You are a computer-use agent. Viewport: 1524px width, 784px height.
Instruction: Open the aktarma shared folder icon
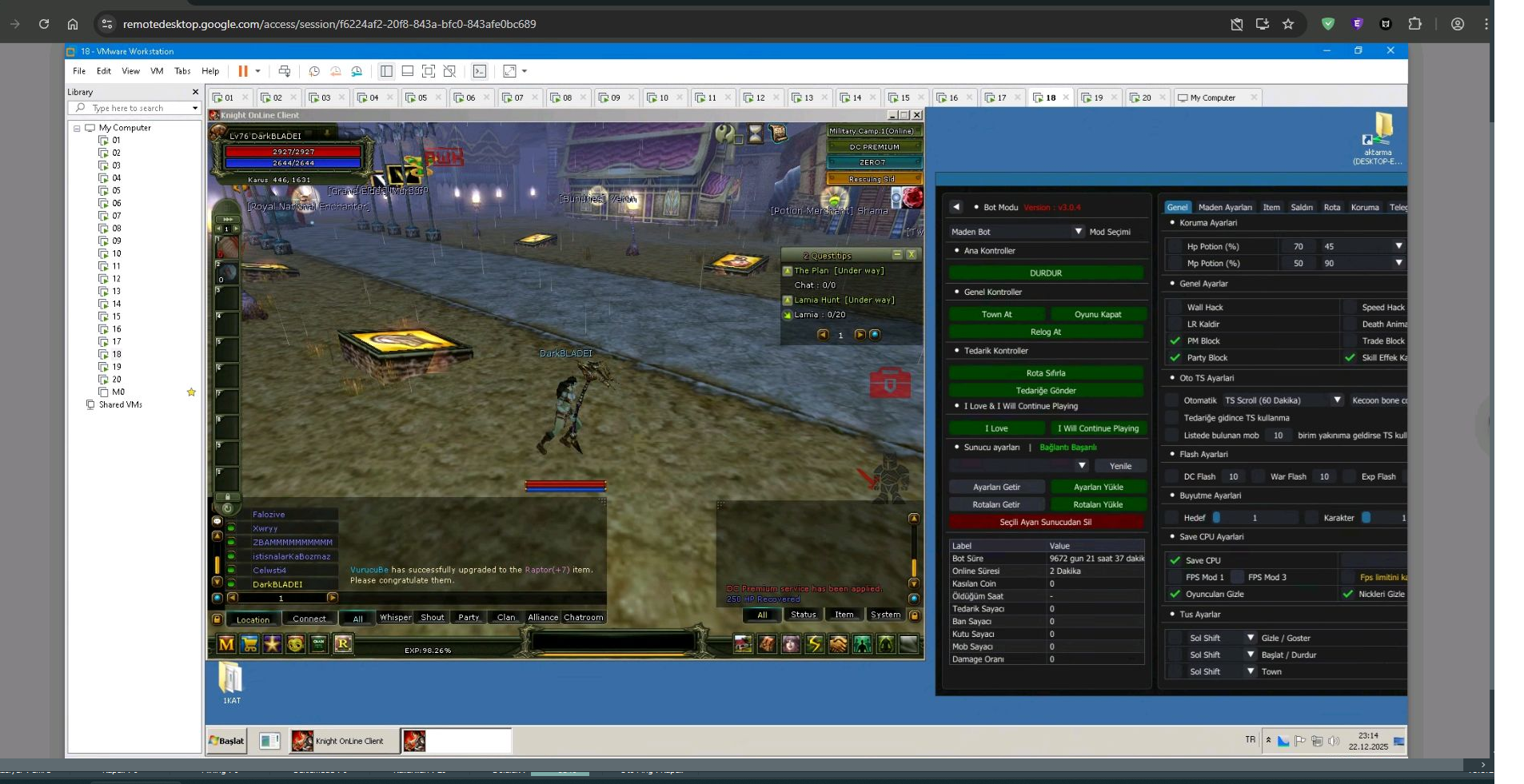(1378, 138)
